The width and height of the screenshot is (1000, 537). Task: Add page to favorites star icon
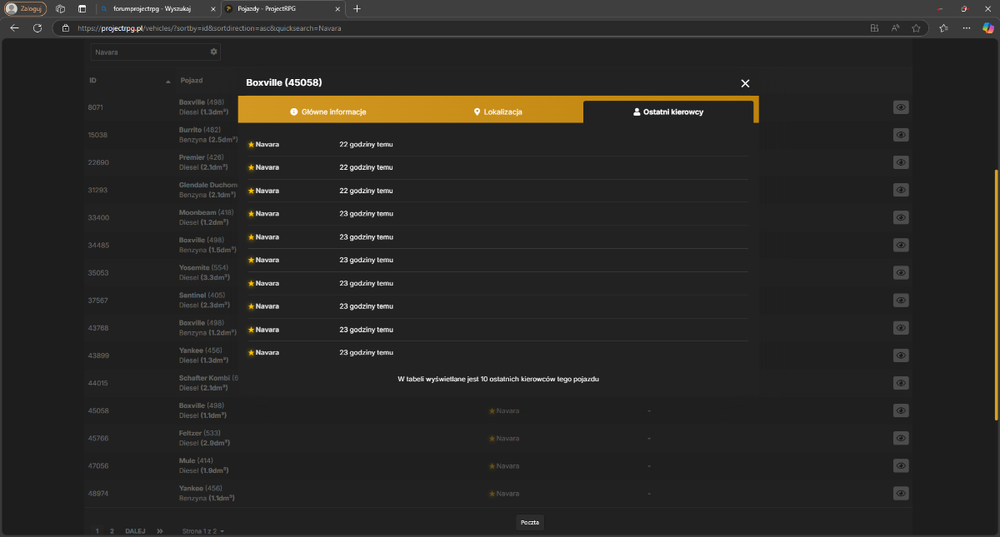[x=916, y=28]
